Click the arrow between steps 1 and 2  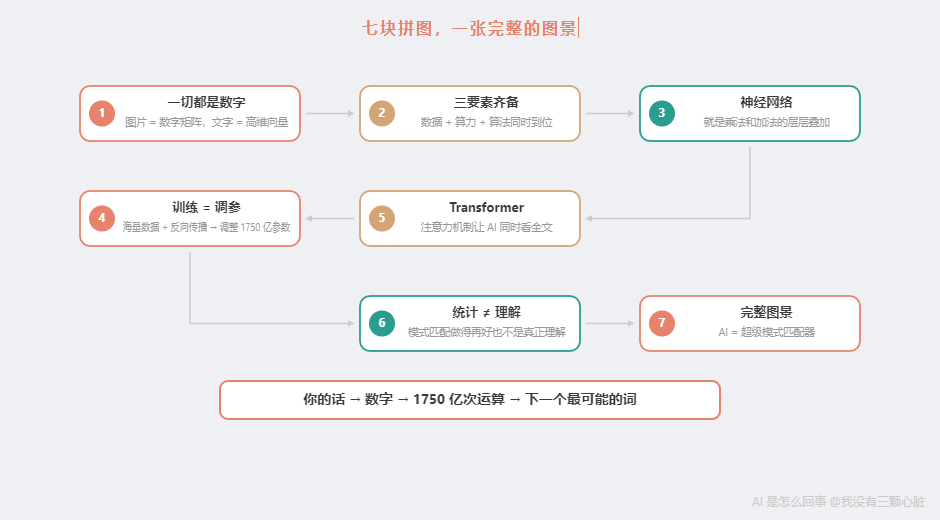pos(330,114)
